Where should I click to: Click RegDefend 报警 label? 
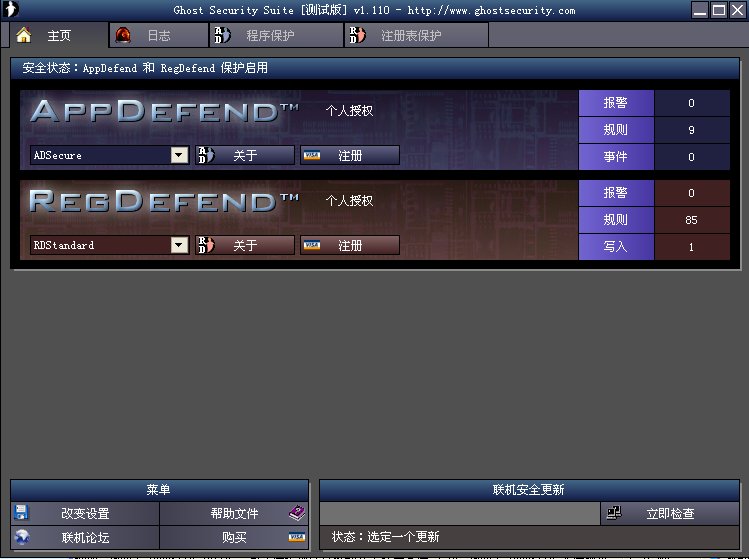point(616,193)
